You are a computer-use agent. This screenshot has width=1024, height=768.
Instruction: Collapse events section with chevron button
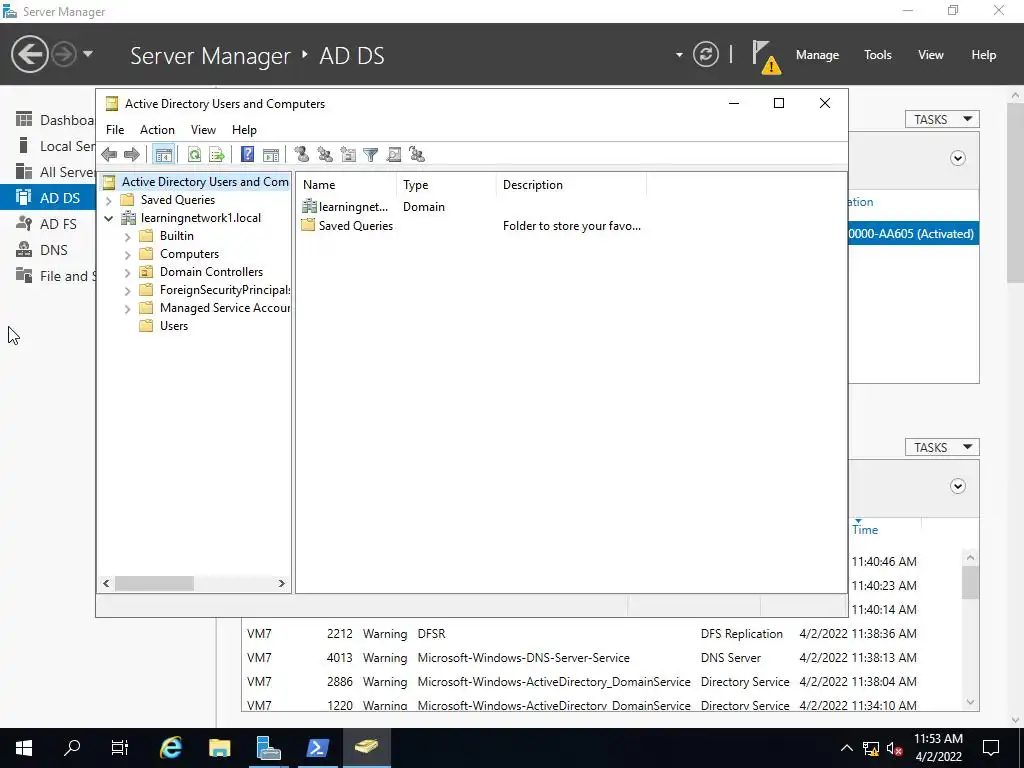[957, 486]
